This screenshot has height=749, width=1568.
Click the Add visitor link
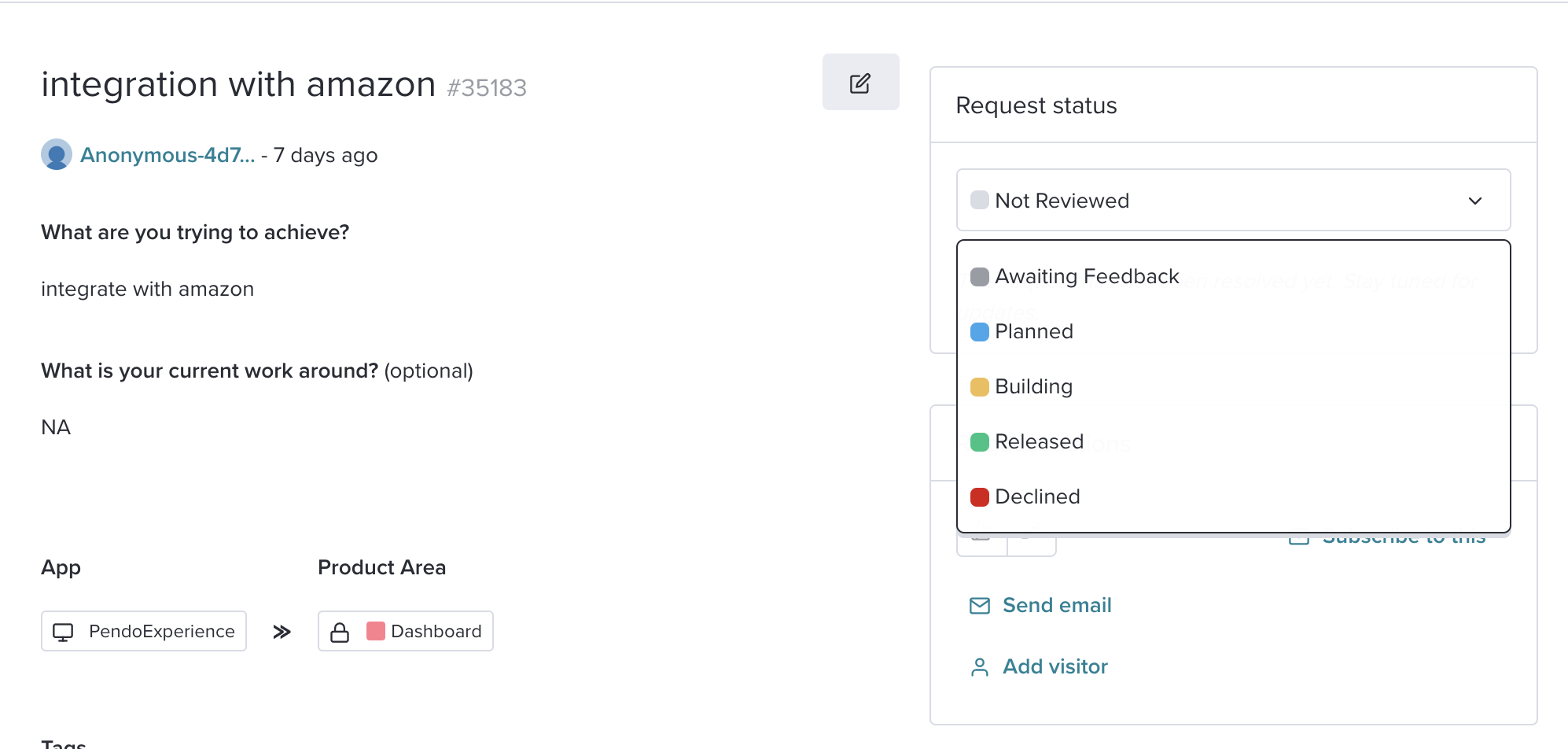1055,666
